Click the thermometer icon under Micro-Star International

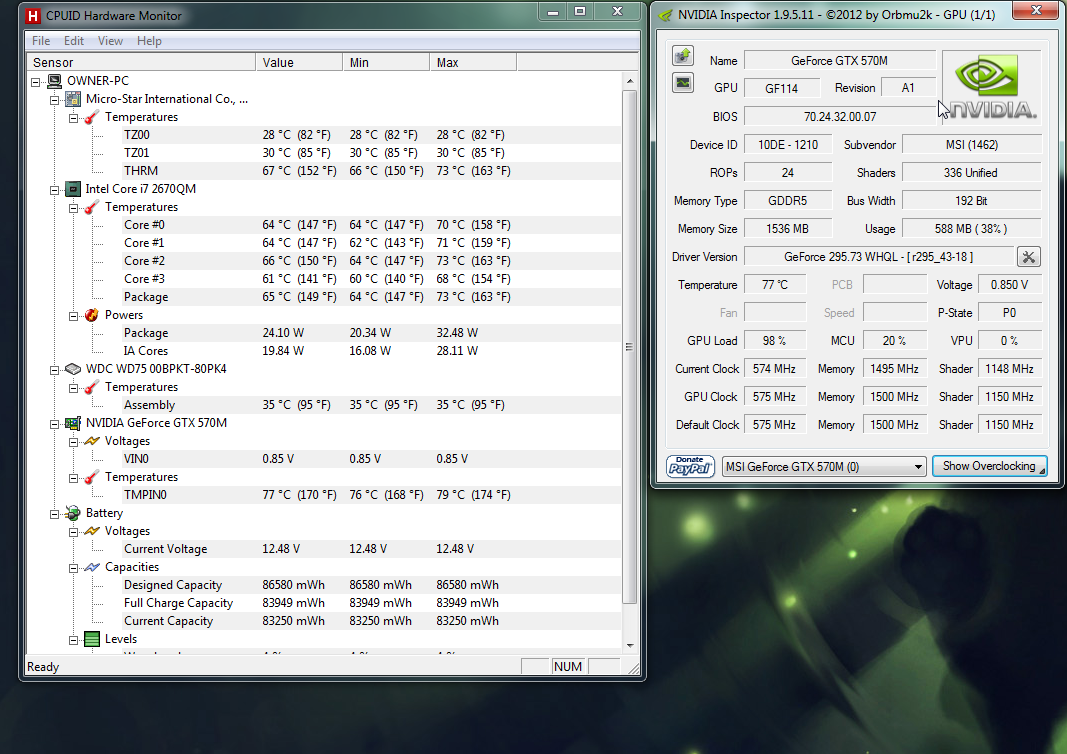[92, 117]
